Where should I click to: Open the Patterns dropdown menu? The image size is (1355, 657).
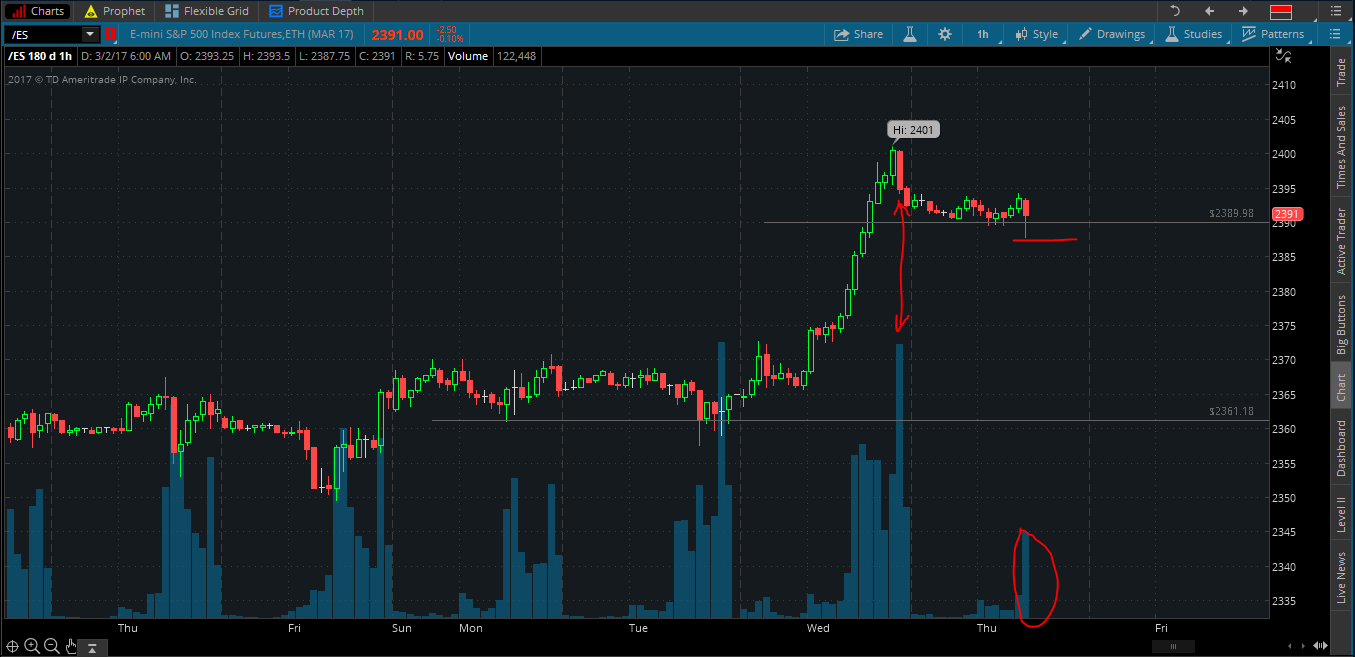1273,34
